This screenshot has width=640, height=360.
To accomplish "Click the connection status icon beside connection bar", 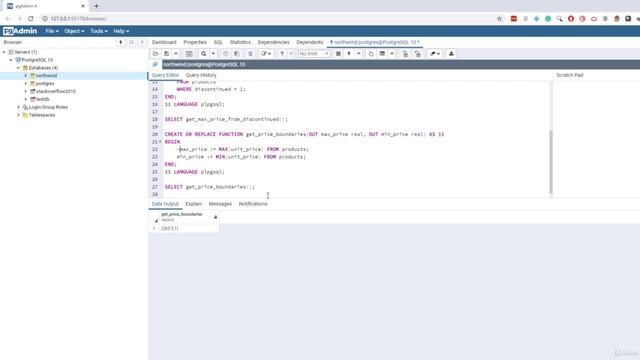I will [x=155, y=64].
